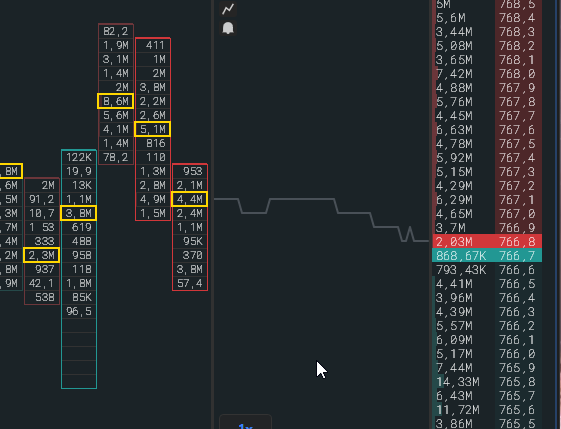
Task: Select the 768,4 ask price in the order book
Action: pyautogui.click(x=517, y=18)
